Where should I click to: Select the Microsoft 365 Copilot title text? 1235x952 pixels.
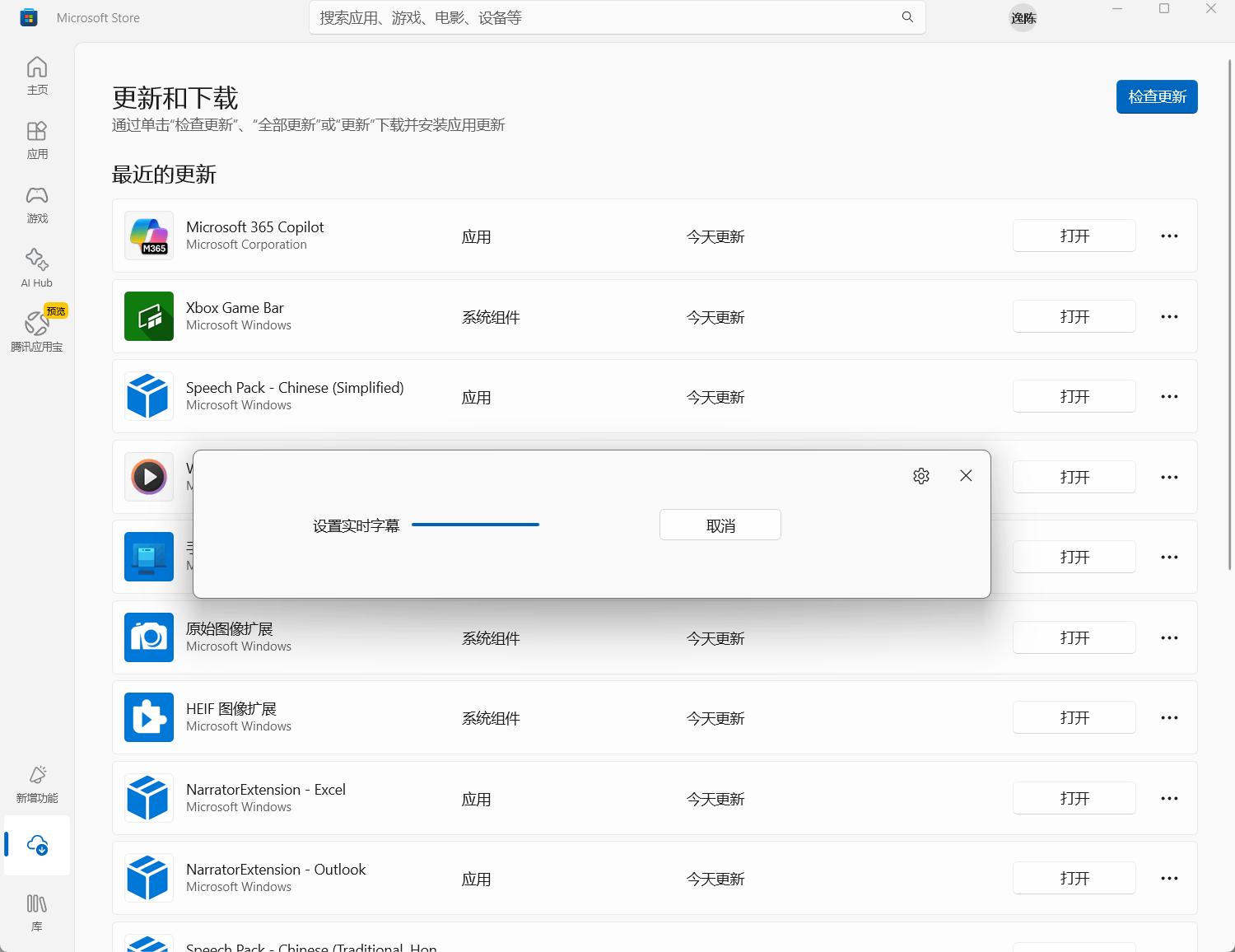(x=255, y=226)
